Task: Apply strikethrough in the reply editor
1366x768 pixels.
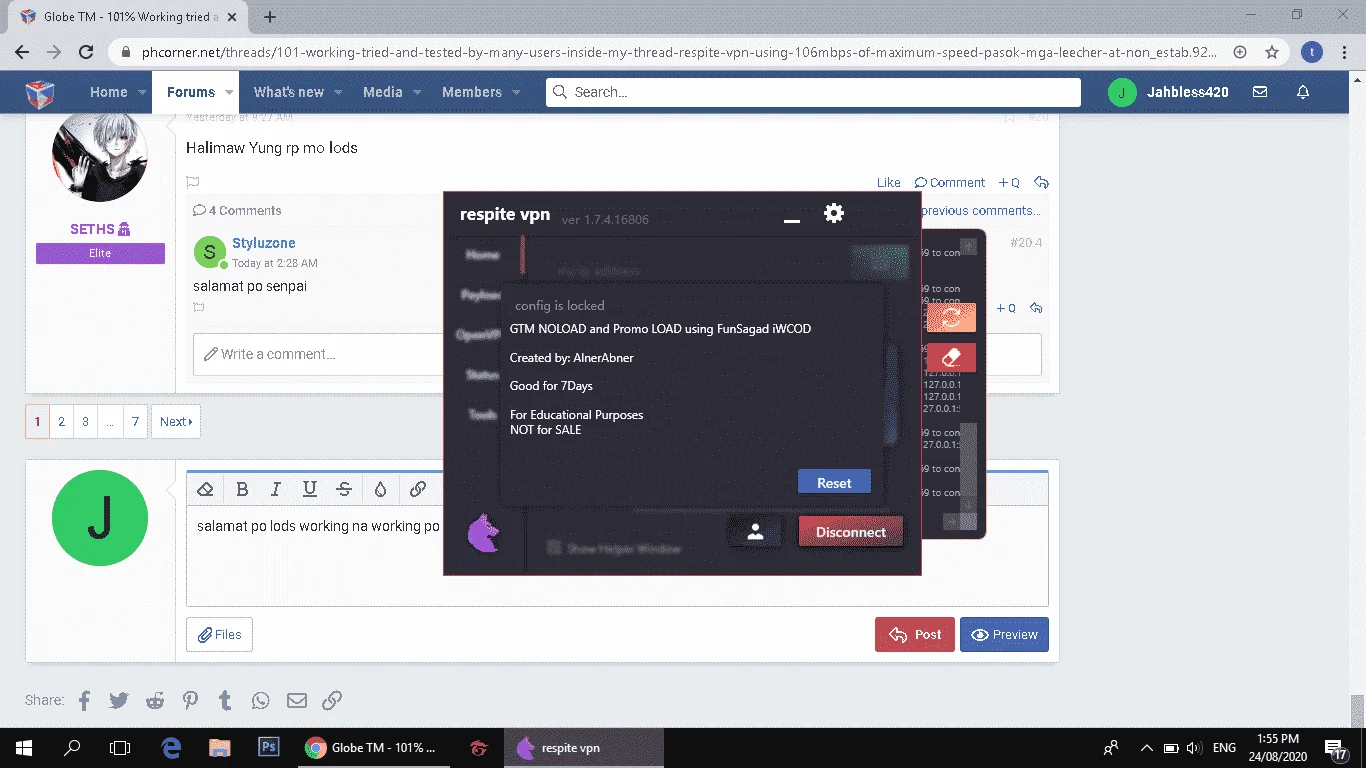Action: (x=344, y=489)
